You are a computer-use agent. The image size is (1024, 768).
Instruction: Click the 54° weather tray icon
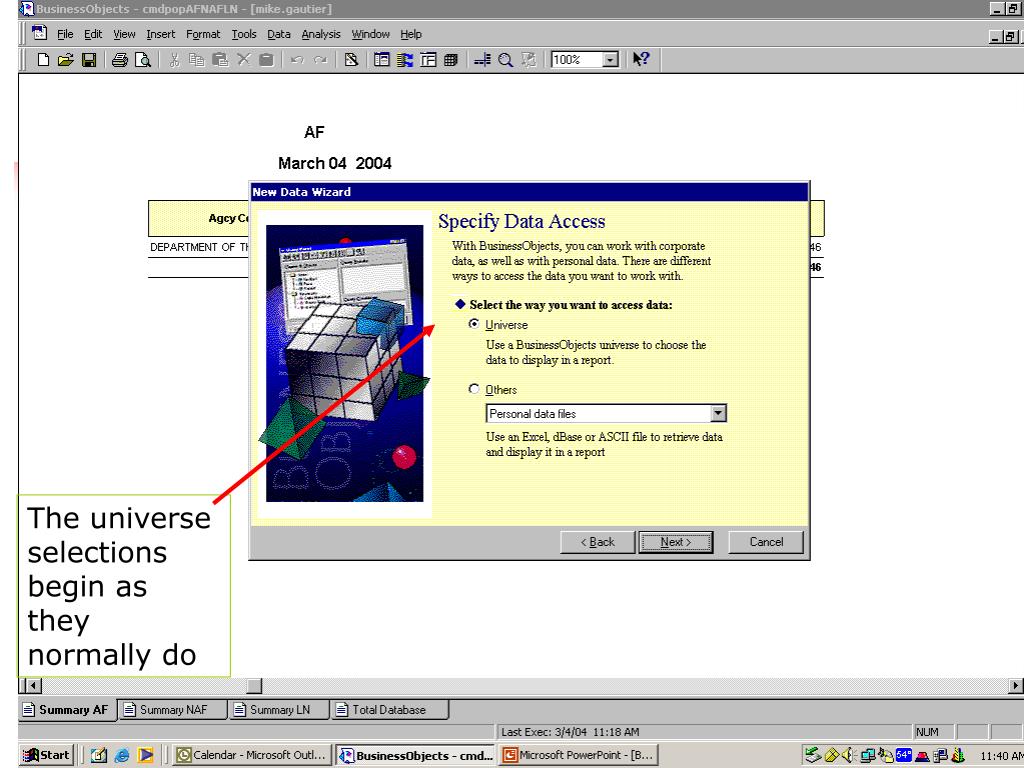click(x=904, y=755)
